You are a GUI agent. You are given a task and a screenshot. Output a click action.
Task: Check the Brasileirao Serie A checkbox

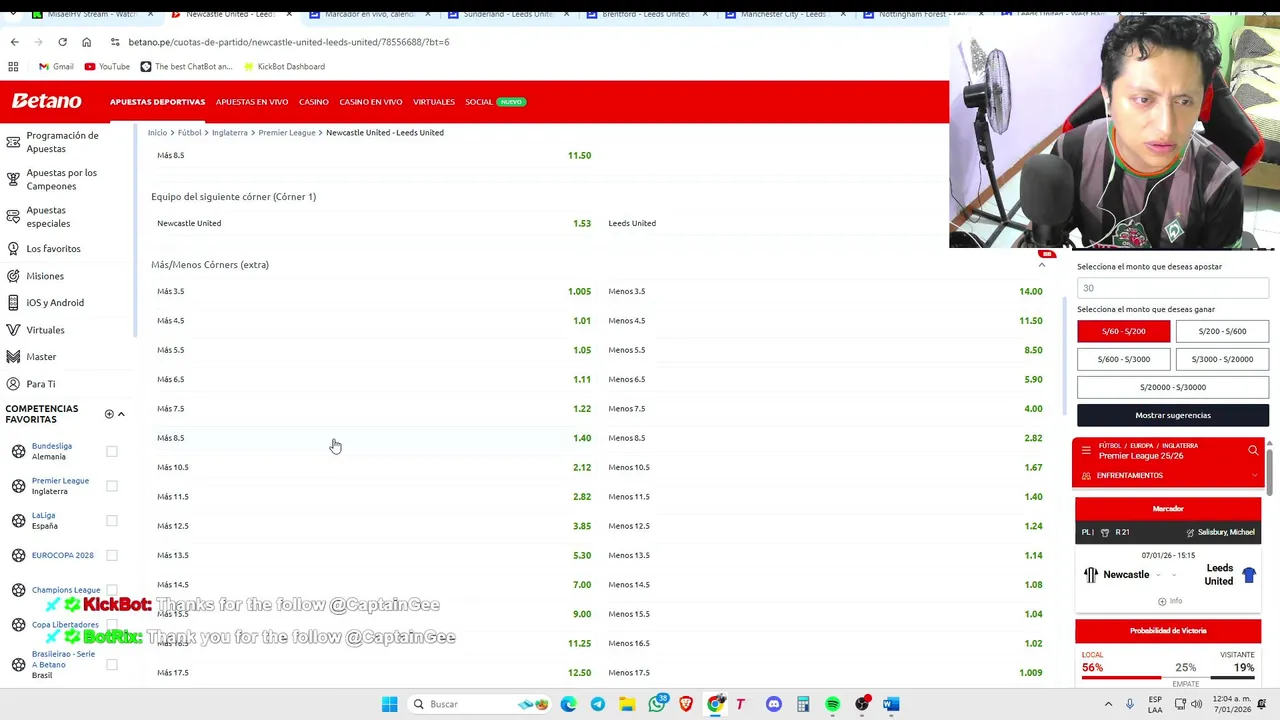(112, 664)
